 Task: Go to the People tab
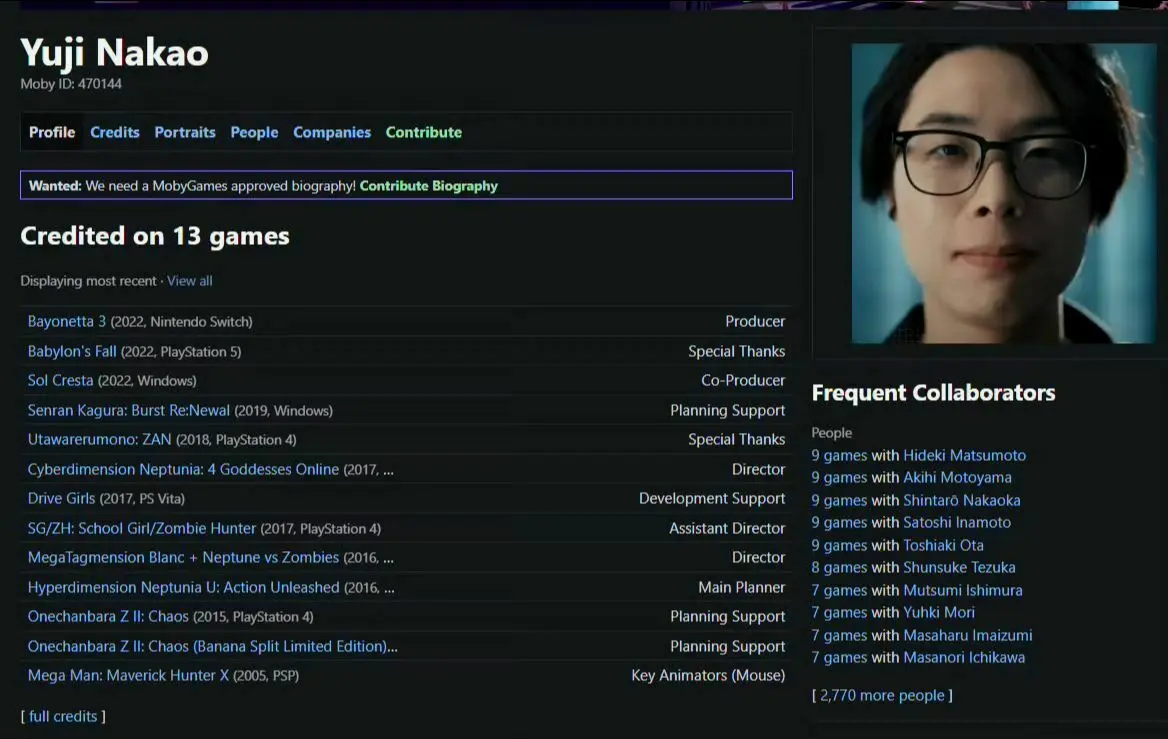(254, 133)
